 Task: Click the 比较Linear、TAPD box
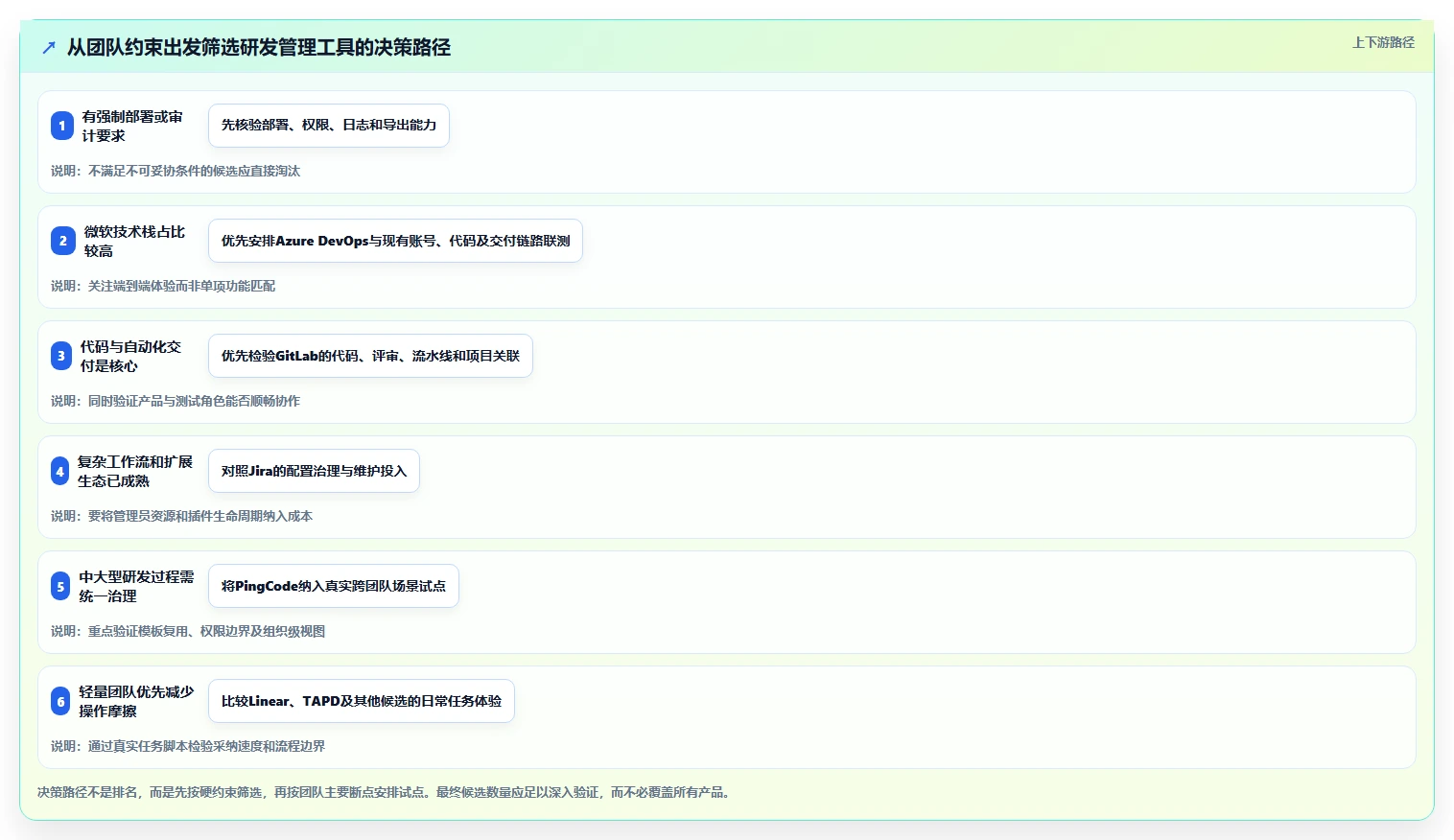(x=362, y=701)
